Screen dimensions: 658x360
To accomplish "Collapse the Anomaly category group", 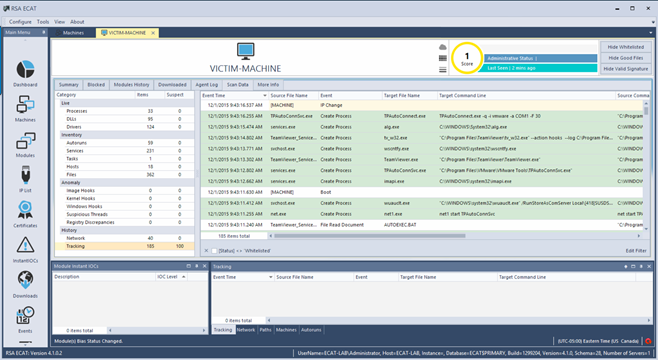I will (70, 183).
